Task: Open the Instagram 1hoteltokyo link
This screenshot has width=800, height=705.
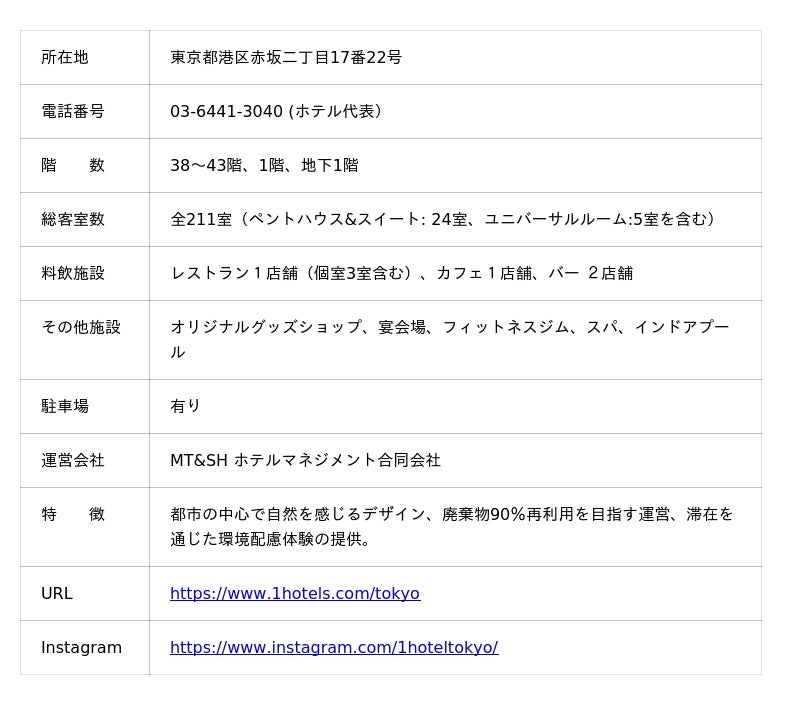Action: (333, 648)
